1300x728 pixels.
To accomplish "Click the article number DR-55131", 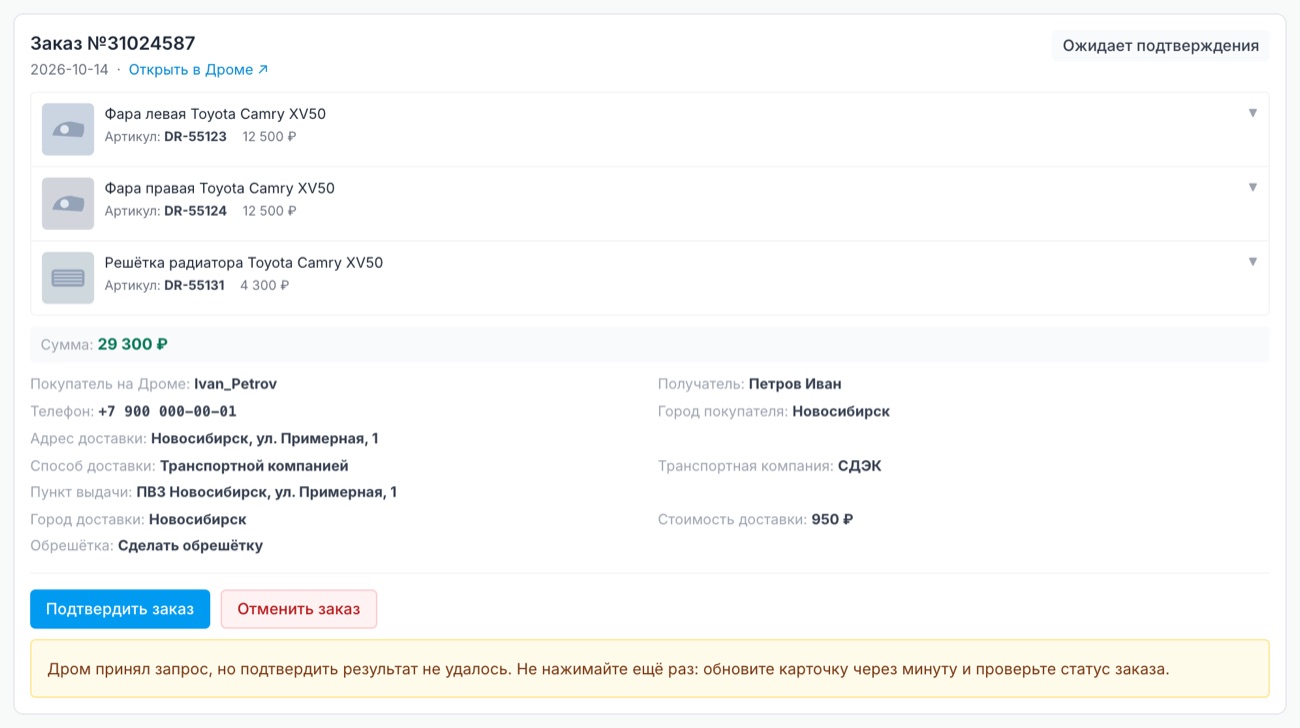I will (194, 285).
